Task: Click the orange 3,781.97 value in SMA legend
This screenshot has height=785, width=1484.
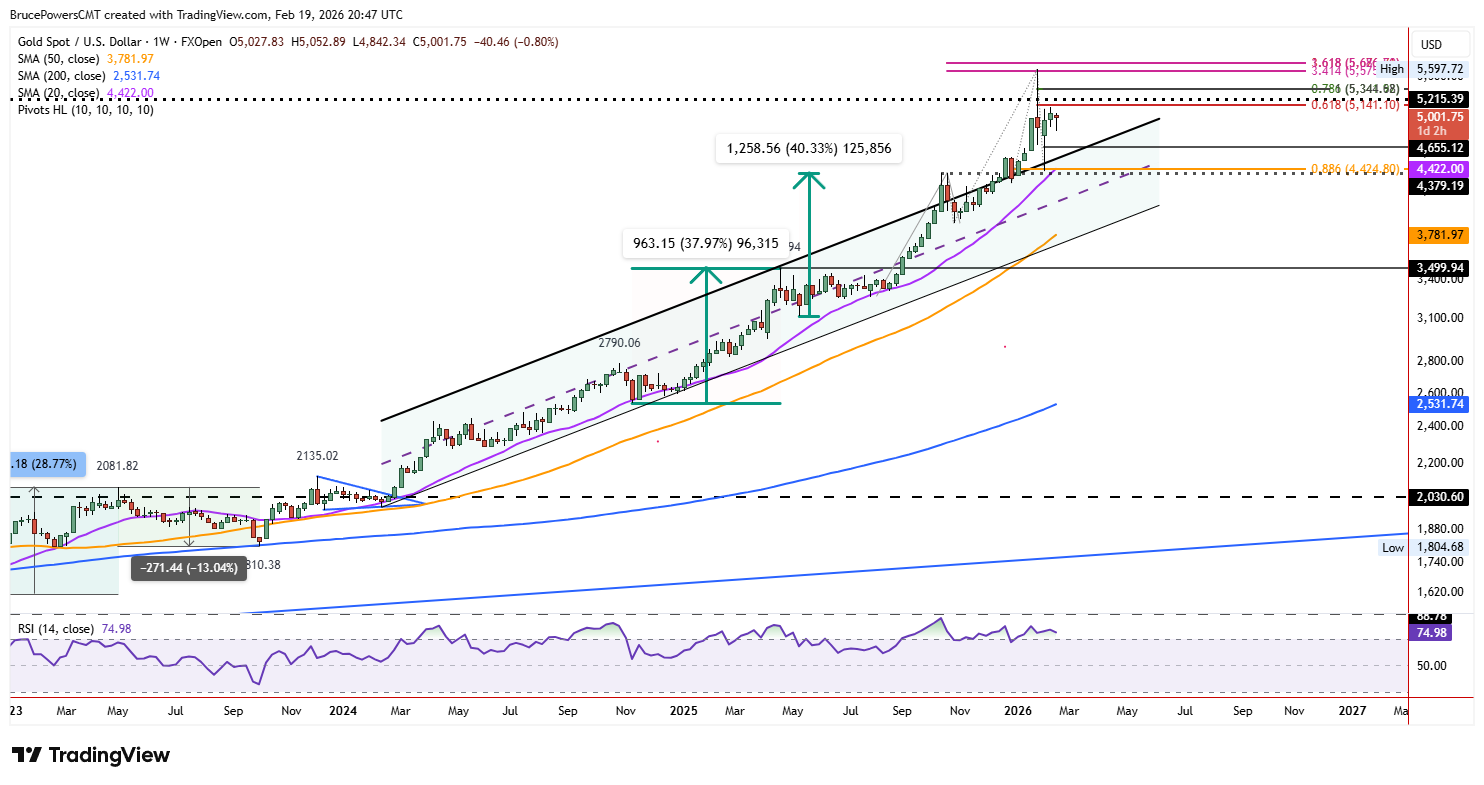Action: 132,59
